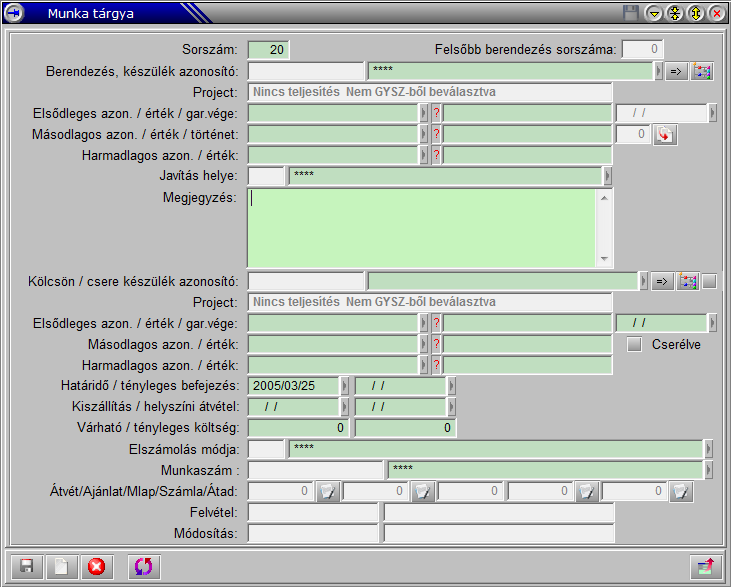Open the Elszámolás módja dropdown arrow
731x587 pixels.
709,448
